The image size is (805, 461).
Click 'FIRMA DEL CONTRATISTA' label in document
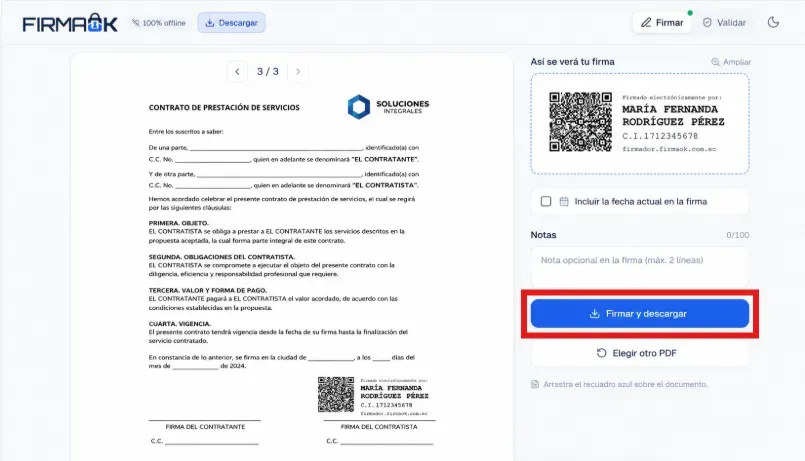point(379,427)
